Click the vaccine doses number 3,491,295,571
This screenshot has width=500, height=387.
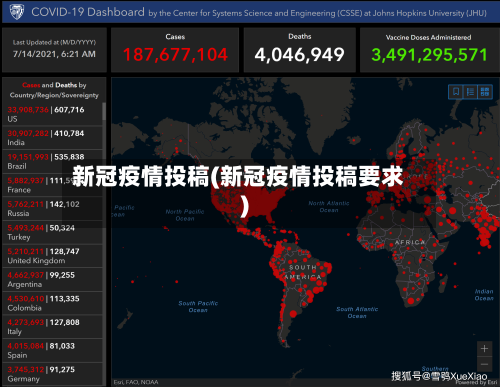tap(429, 55)
